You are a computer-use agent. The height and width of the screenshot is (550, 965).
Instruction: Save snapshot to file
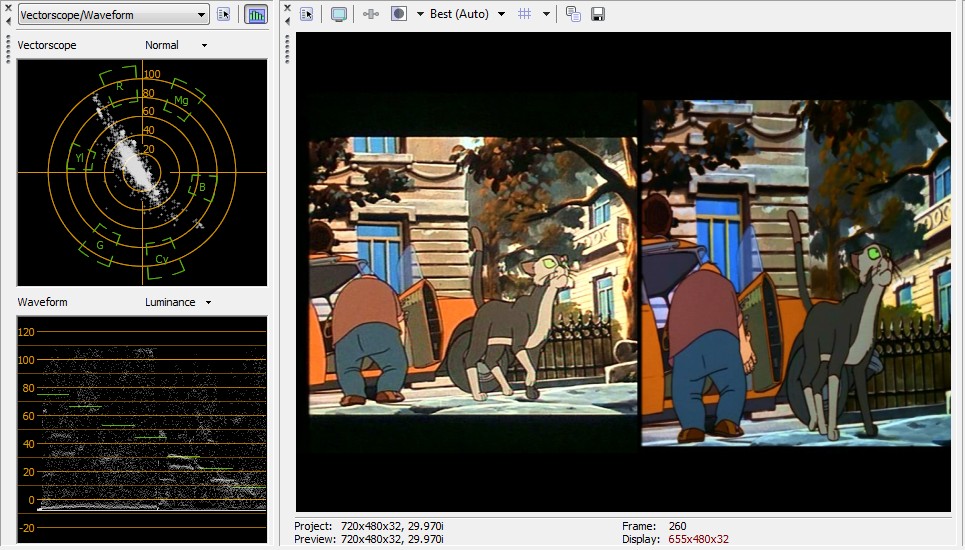tap(598, 14)
